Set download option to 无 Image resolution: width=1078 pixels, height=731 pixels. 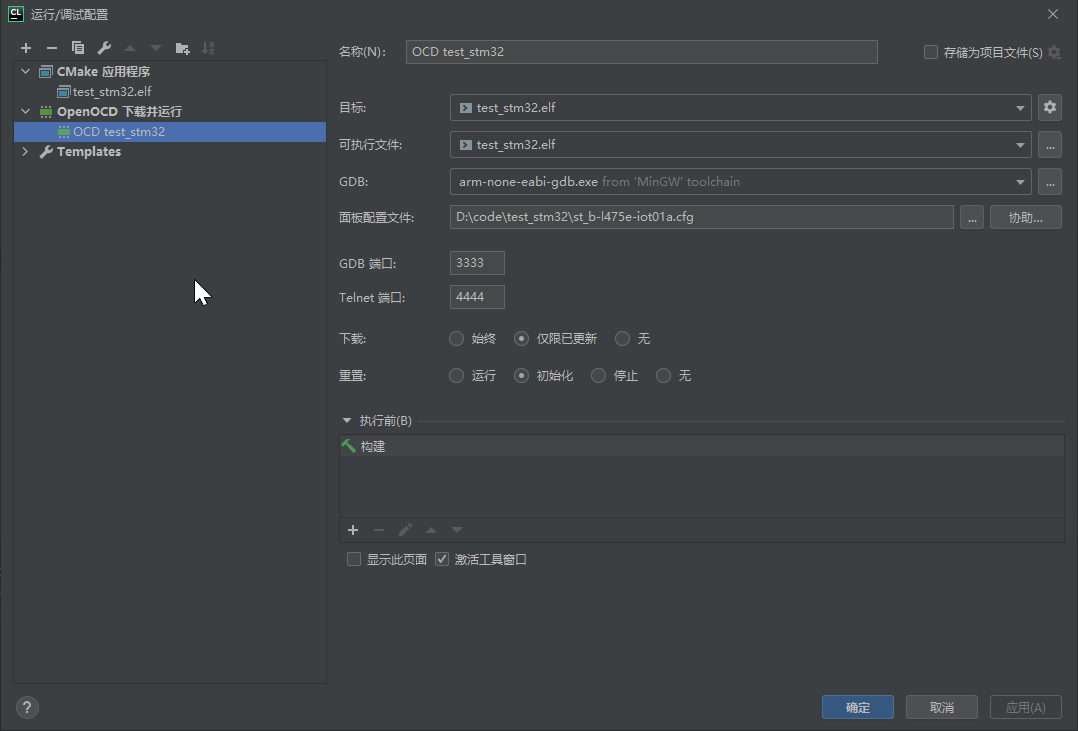tap(622, 338)
